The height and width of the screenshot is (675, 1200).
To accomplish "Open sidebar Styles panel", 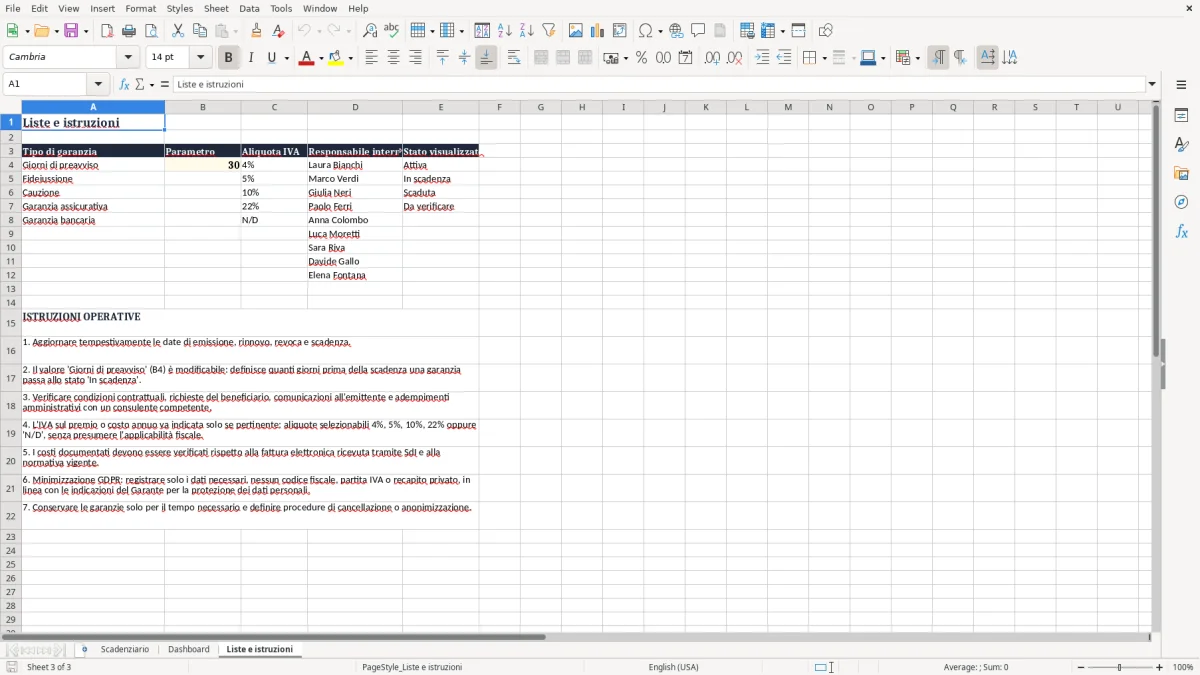I will coord(1181,145).
